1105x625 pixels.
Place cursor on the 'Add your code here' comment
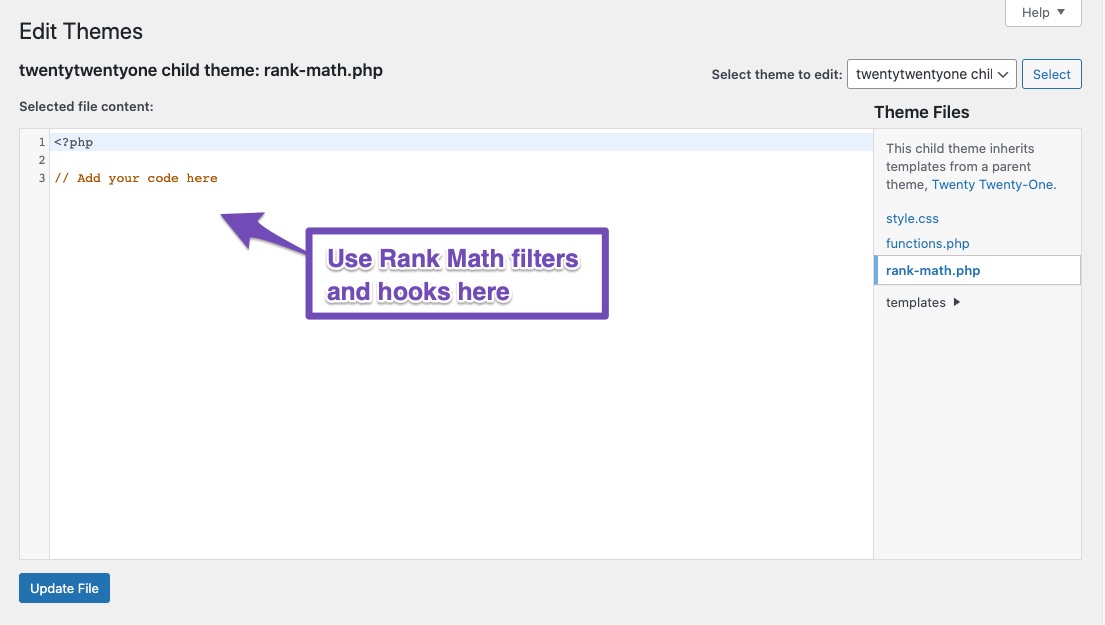click(135, 177)
